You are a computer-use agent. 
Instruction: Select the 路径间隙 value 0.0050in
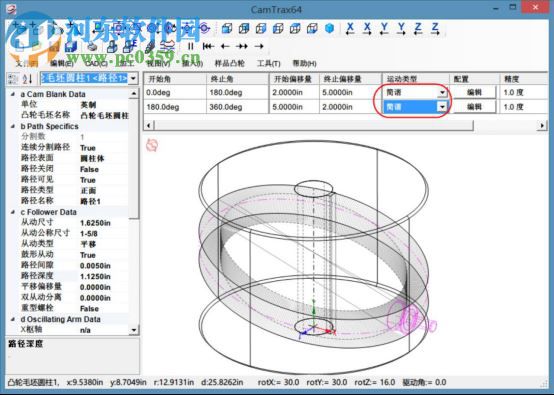95,266
